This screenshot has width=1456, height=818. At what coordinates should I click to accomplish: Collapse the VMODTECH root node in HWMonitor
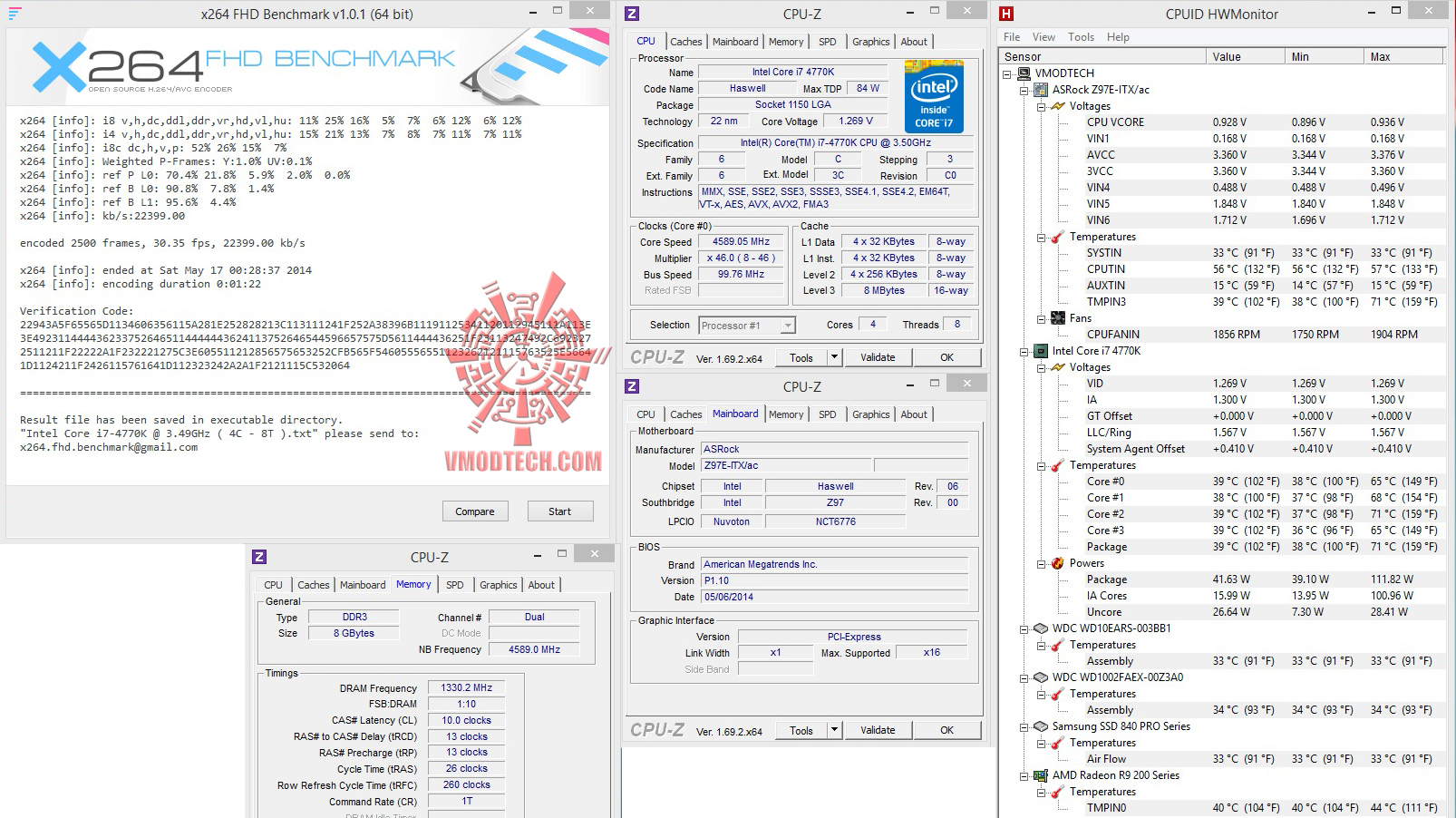(1007, 73)
